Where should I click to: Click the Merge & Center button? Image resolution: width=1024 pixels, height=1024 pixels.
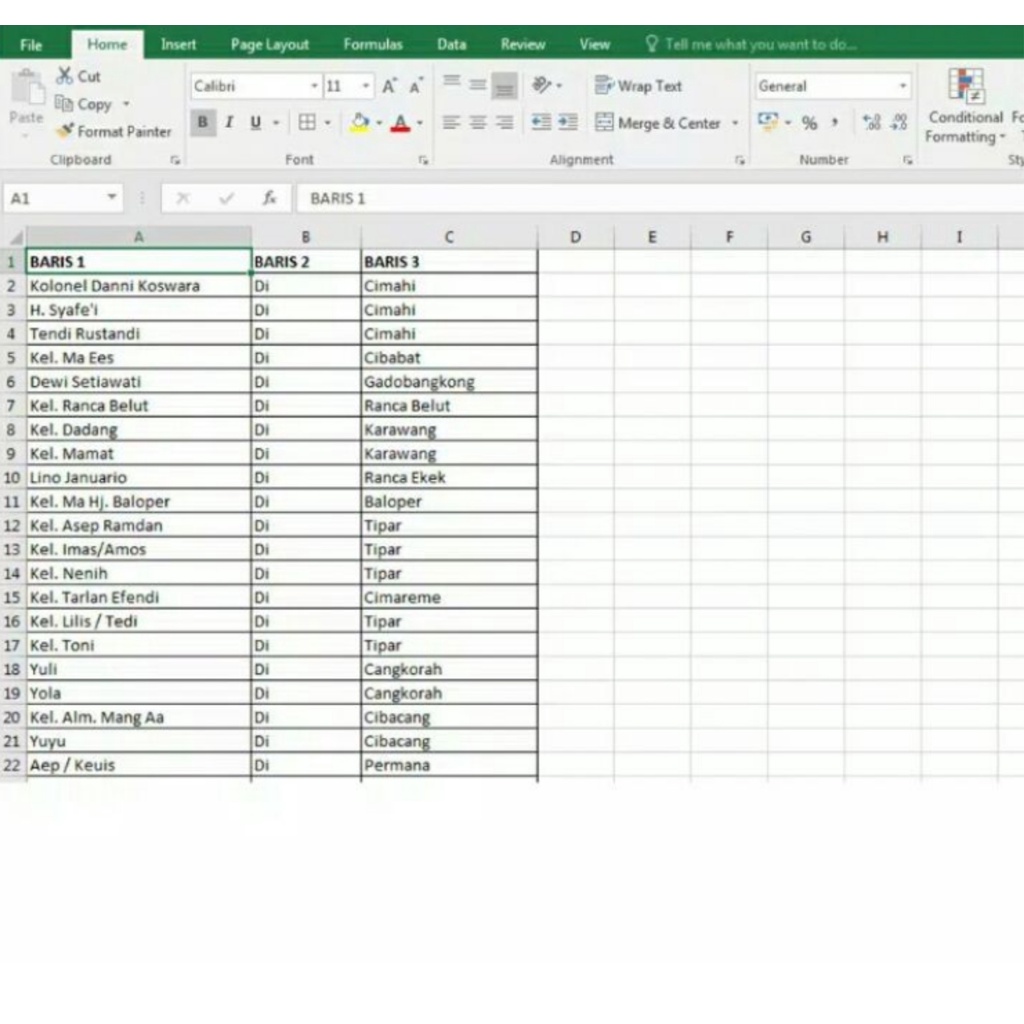(x=658, y=123)
